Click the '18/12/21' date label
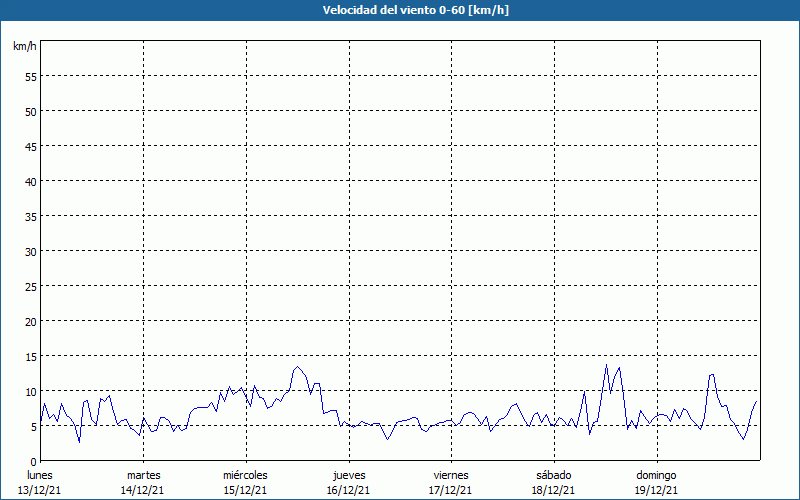 [x=554, y=490]
